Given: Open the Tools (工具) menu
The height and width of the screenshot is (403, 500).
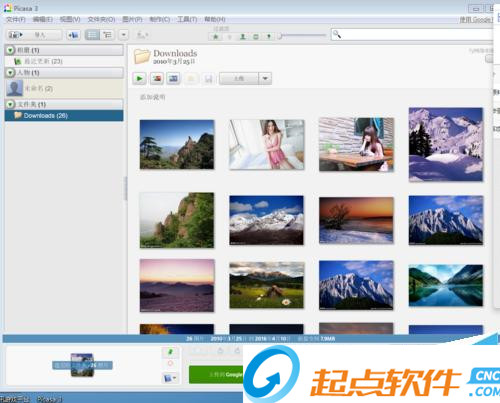Looking at the screenshot, I should [x=187, y=19].
